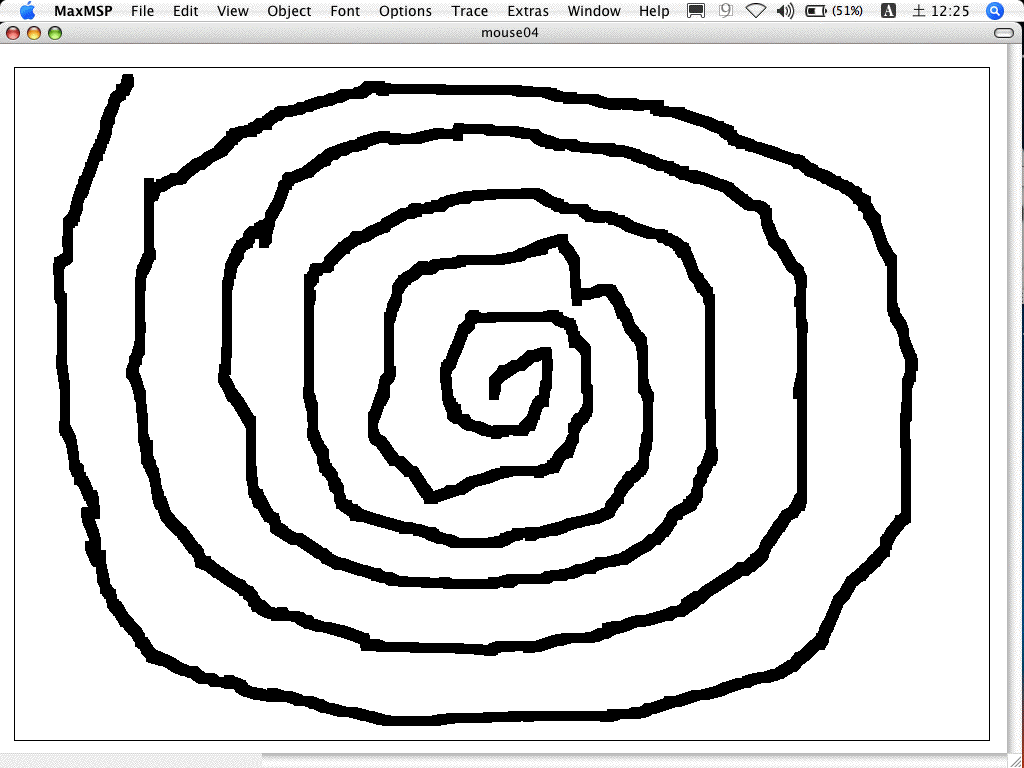Click the battery percentage (51%) text
1024x768 pixels.
click(847, 11)
